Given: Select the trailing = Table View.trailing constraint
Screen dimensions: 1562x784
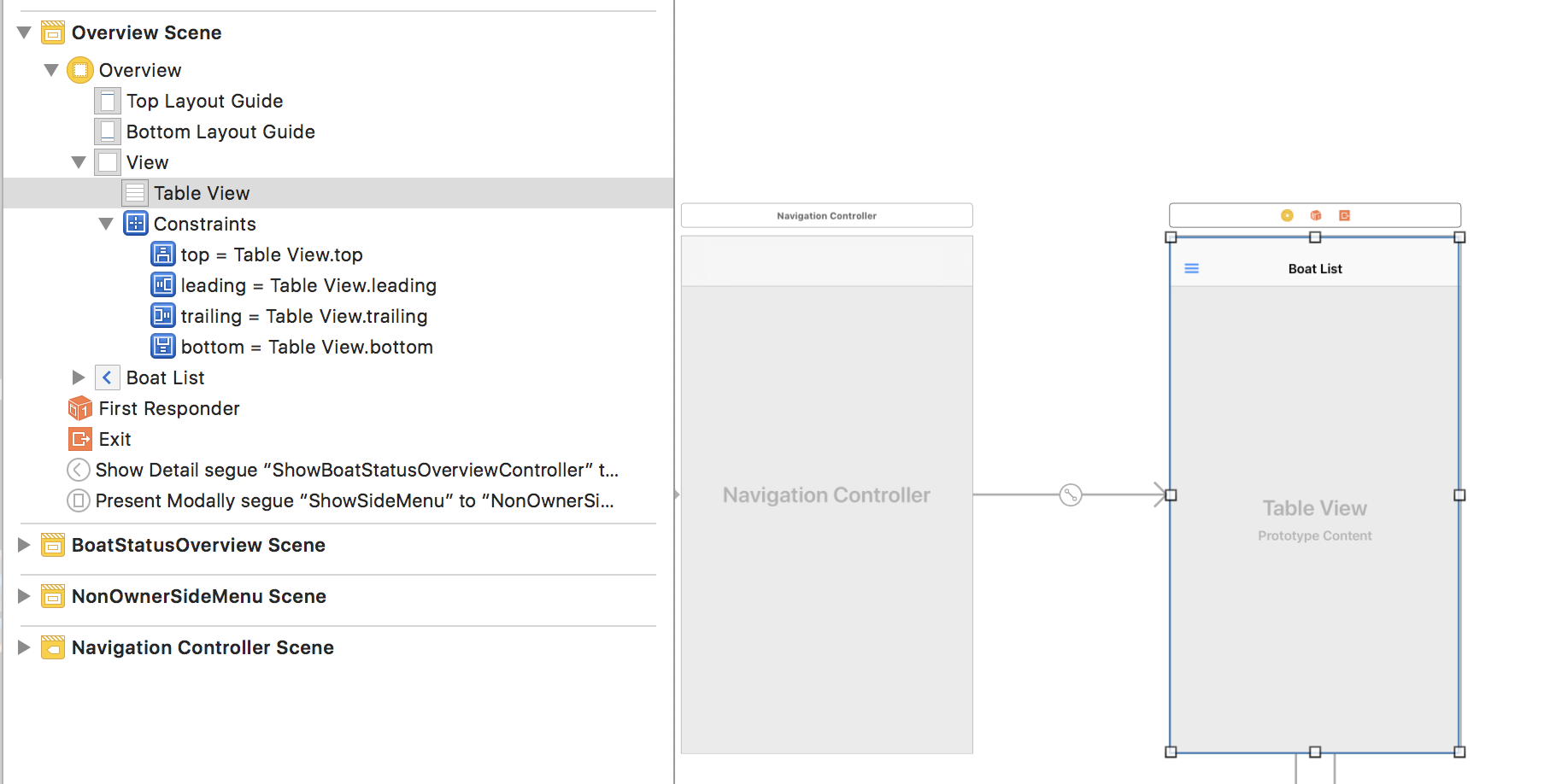Looking at the screenshot, I should [303, 316].
